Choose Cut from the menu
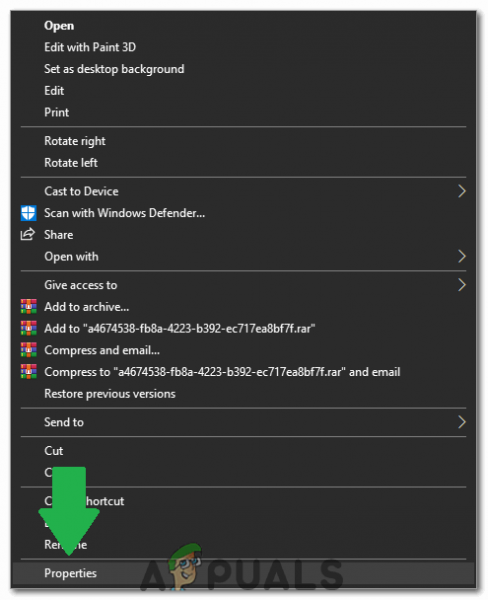This screenshot has width=488, height=600. click(x=54, y=451)
